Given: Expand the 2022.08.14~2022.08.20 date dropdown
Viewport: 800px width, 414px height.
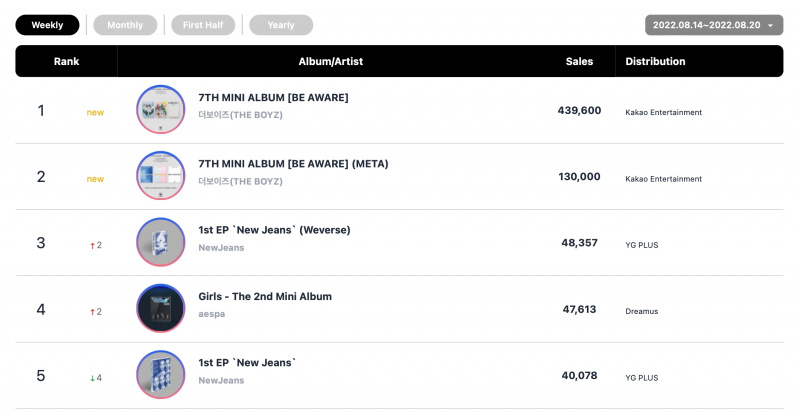Looking at the screenshot, I should click(x=714, y=25).
